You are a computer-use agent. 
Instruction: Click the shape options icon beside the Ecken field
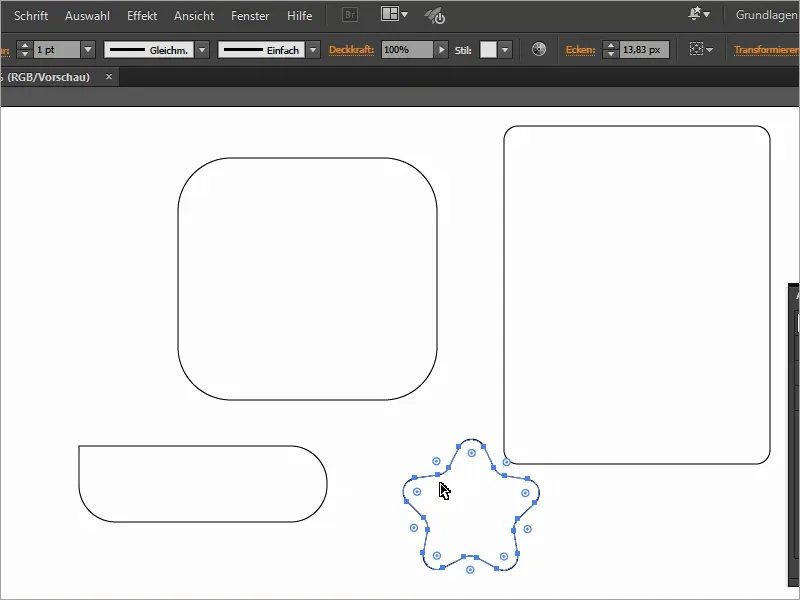click(x=697, y=48)
